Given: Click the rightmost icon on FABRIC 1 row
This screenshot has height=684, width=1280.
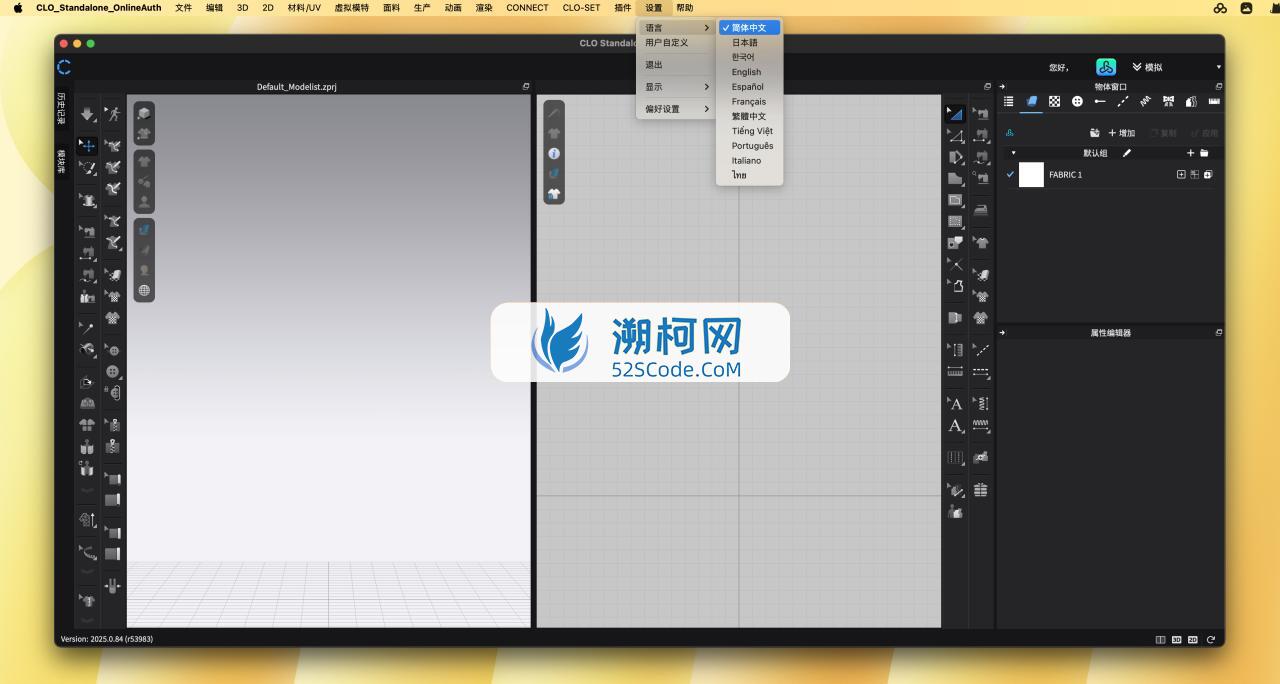Looking at the screenshot, I should [x=1208, y=174].
